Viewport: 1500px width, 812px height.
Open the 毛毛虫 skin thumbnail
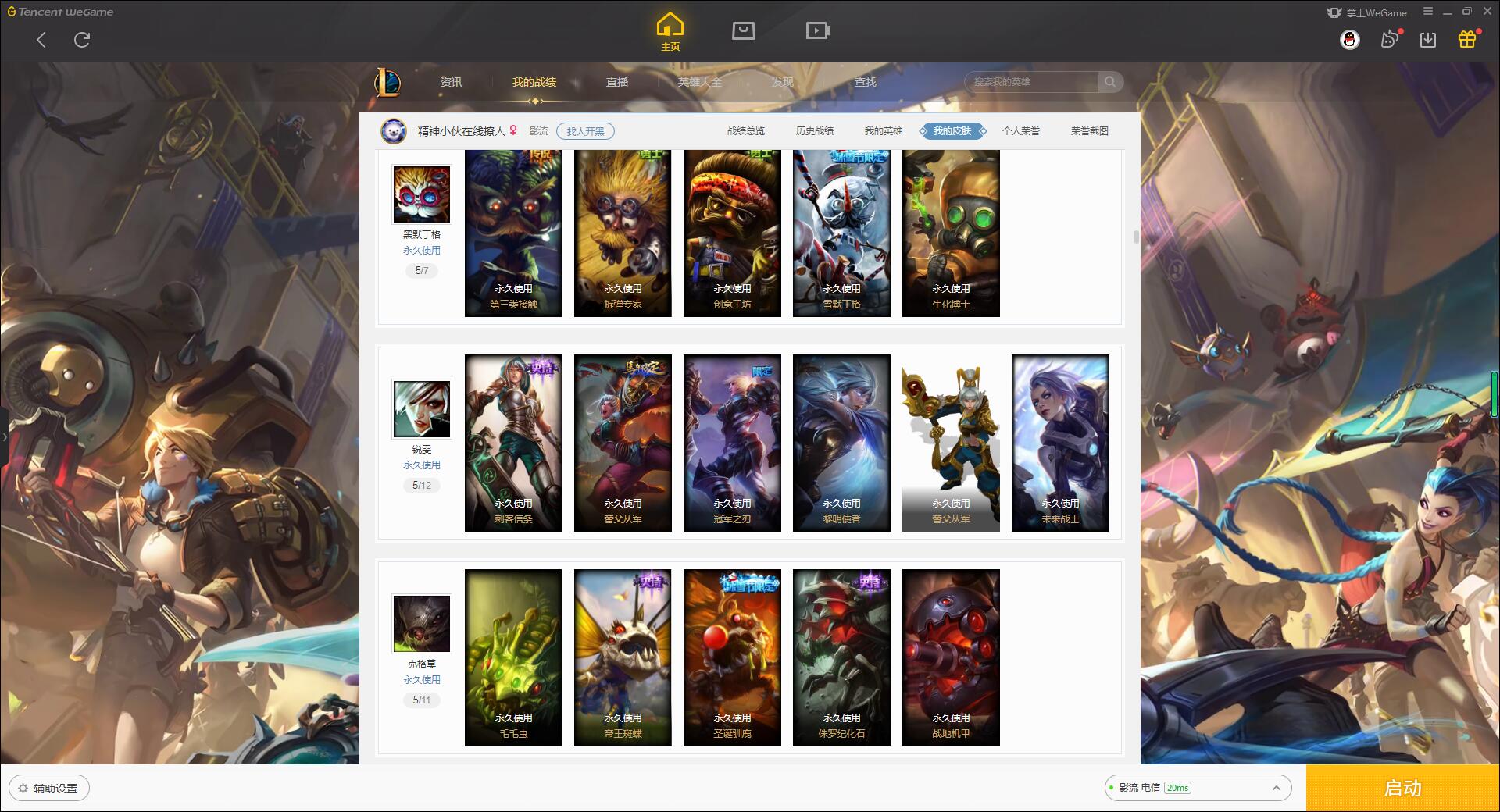pyautogui.click(x=513, y=657)
